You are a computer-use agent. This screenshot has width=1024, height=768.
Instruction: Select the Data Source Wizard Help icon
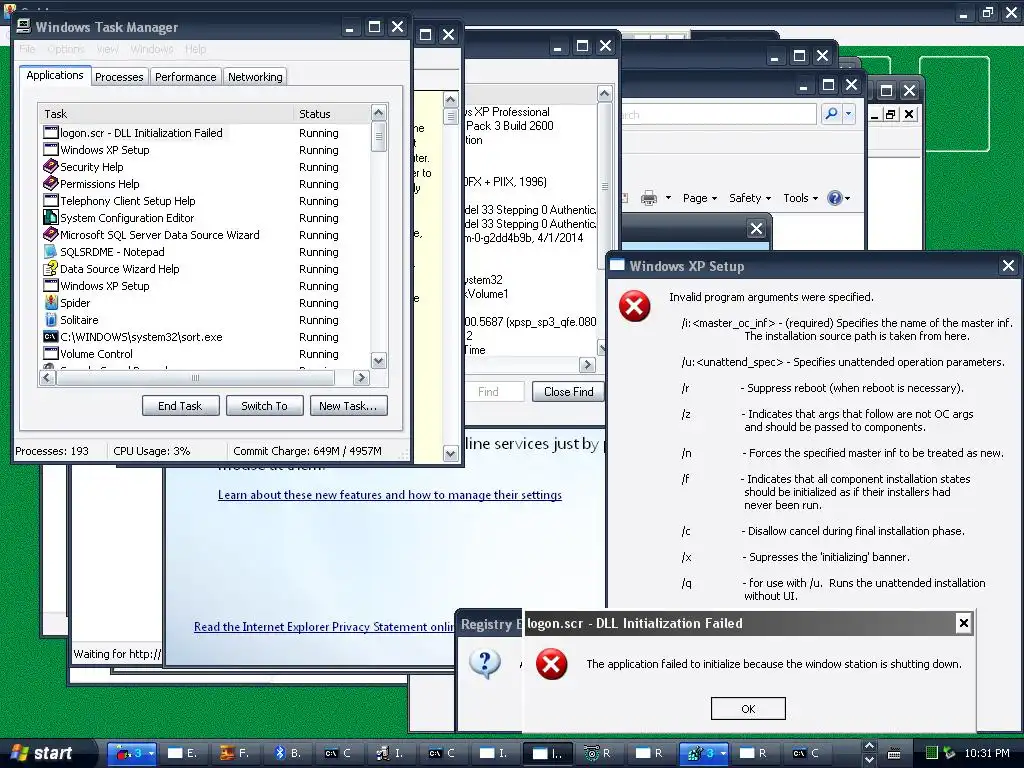[51, 268]
